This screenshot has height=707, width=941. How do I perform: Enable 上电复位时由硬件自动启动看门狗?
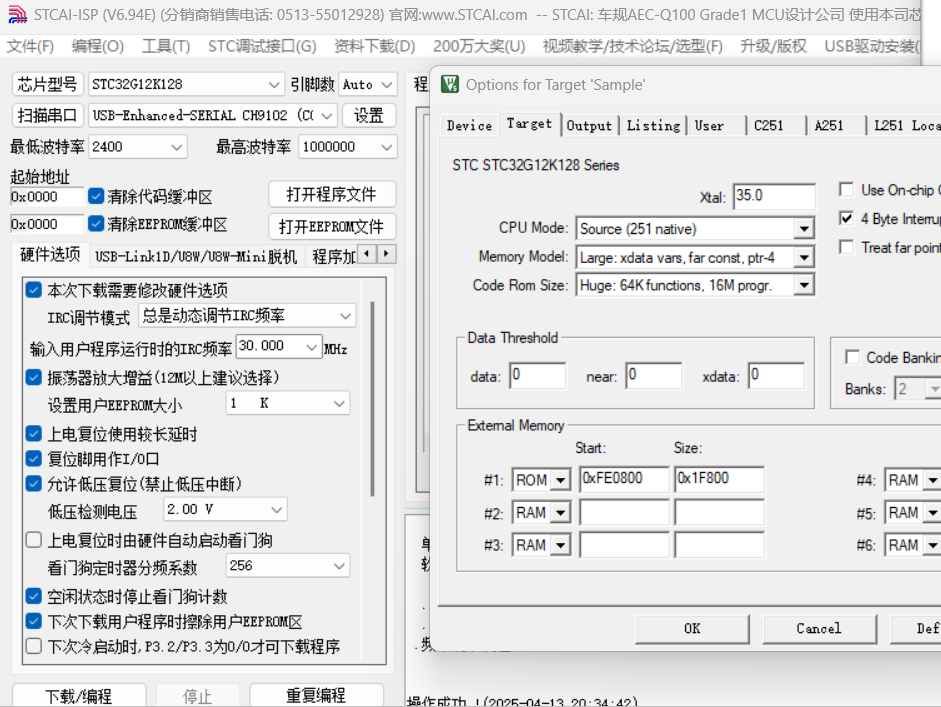tap(34, 540)
